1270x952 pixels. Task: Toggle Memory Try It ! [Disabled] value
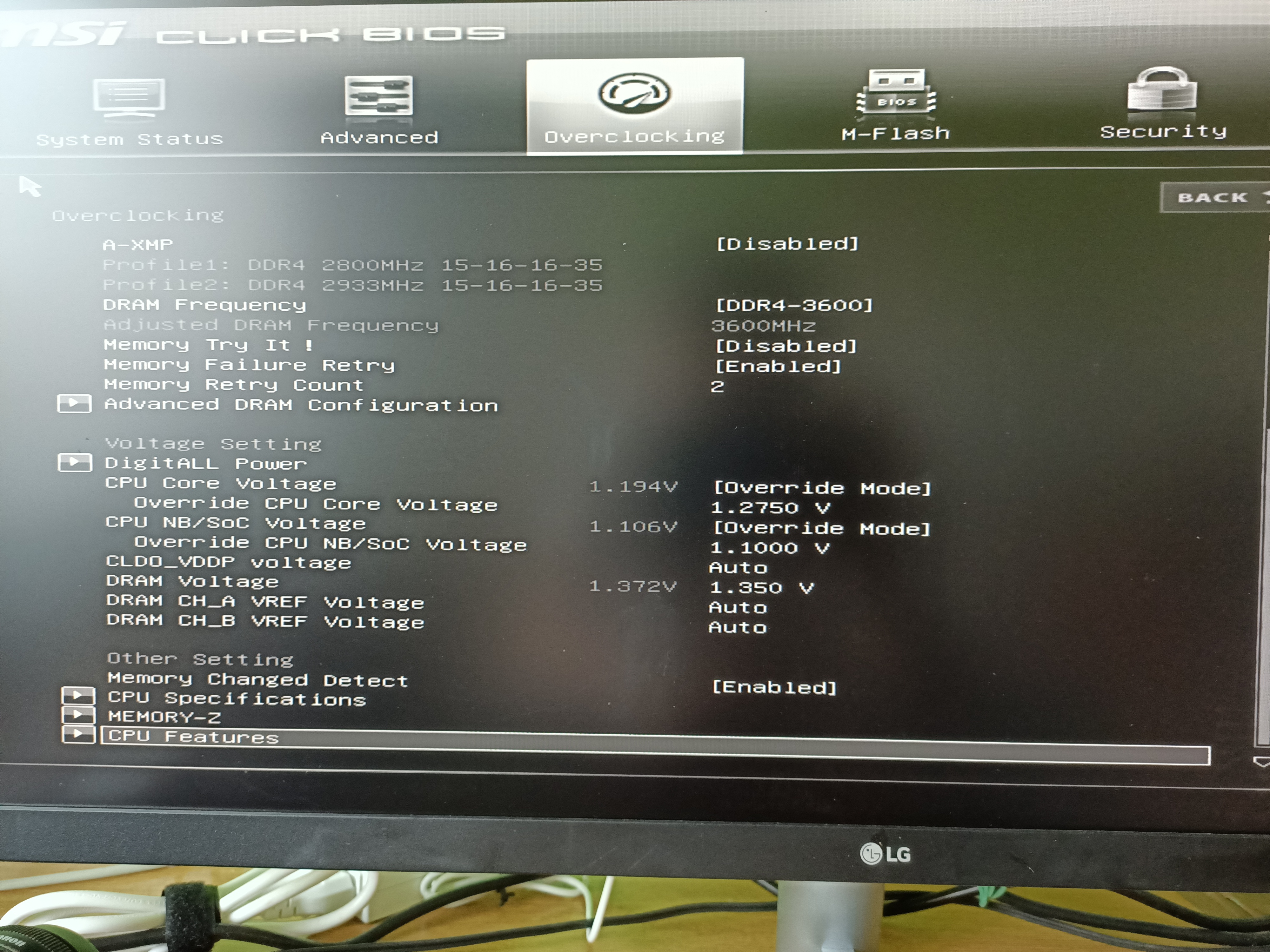point(786,346)
